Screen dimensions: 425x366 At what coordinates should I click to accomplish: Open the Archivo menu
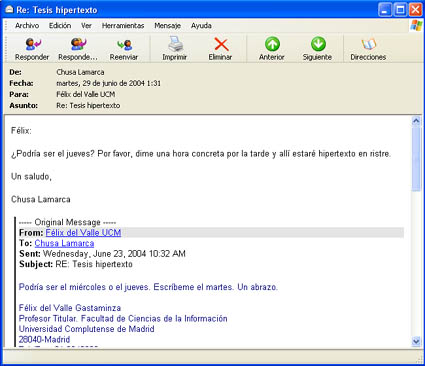pos(27,26)
